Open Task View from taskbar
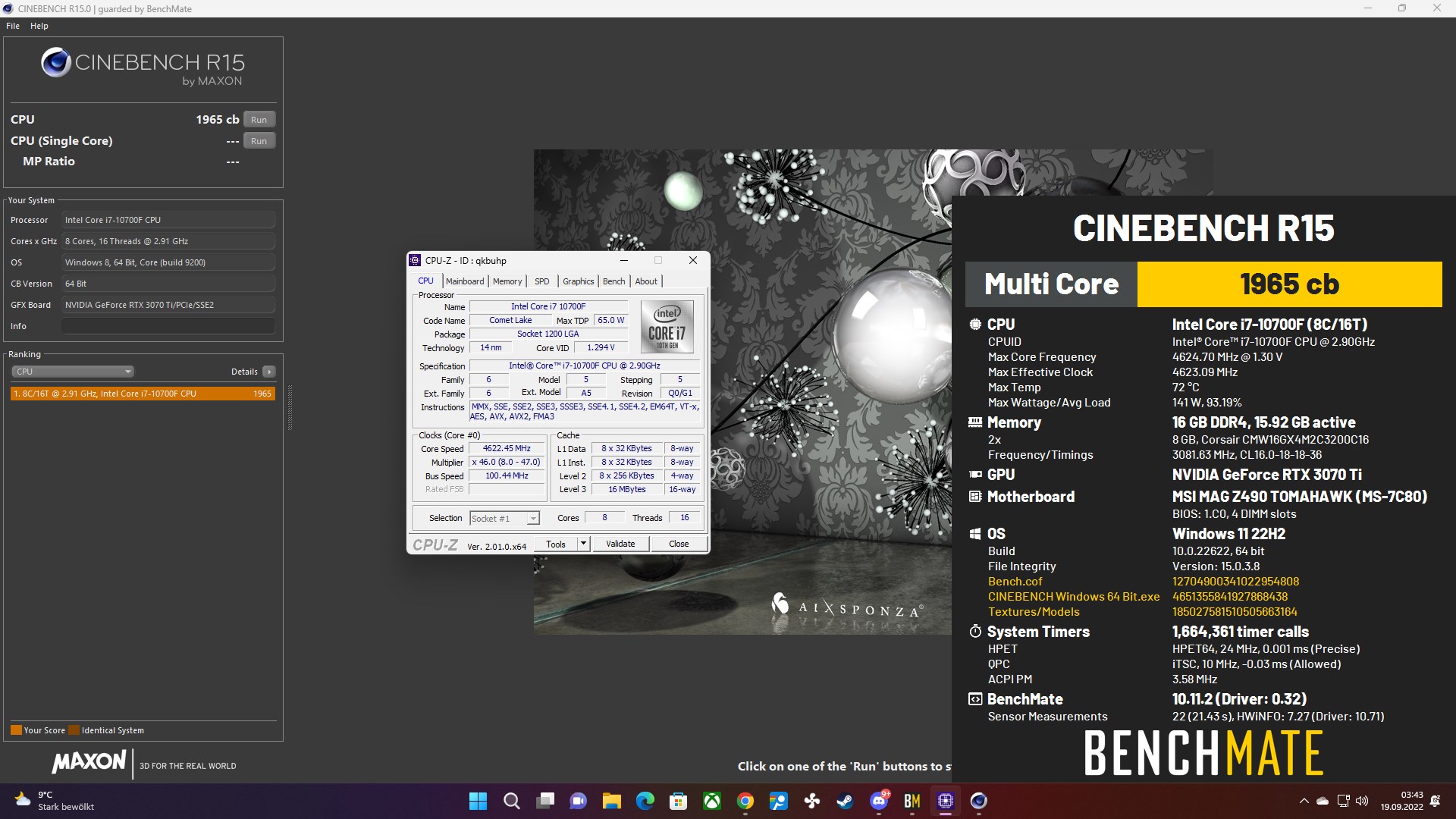Image resolution: width=1456 pixels, height=819 pixels. click(x=545, y=801)
